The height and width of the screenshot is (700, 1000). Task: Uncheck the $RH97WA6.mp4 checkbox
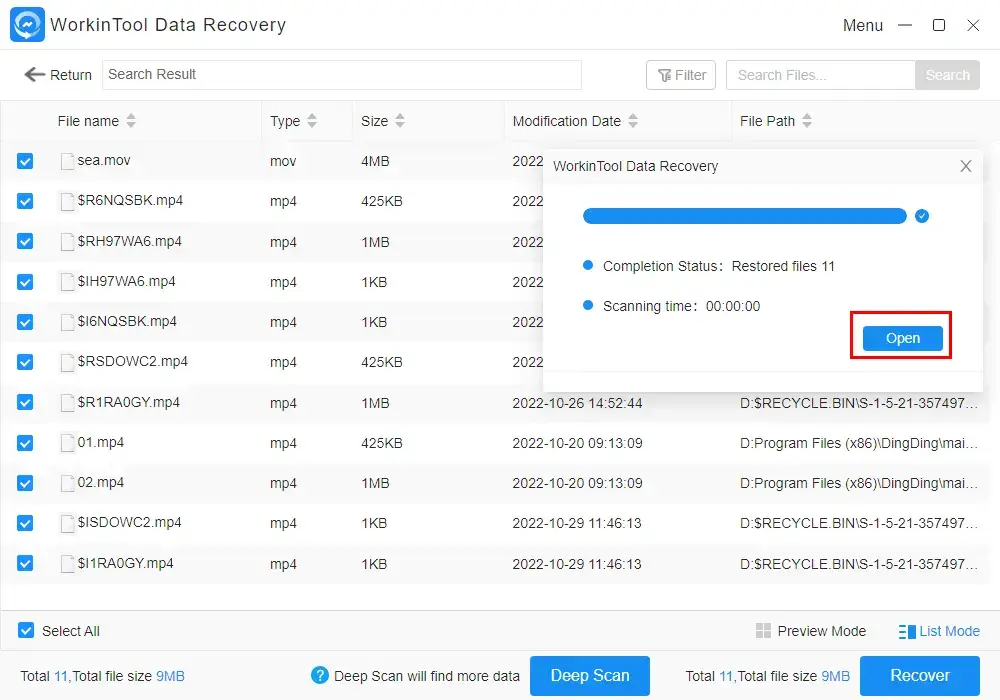(x=25, y=242)
